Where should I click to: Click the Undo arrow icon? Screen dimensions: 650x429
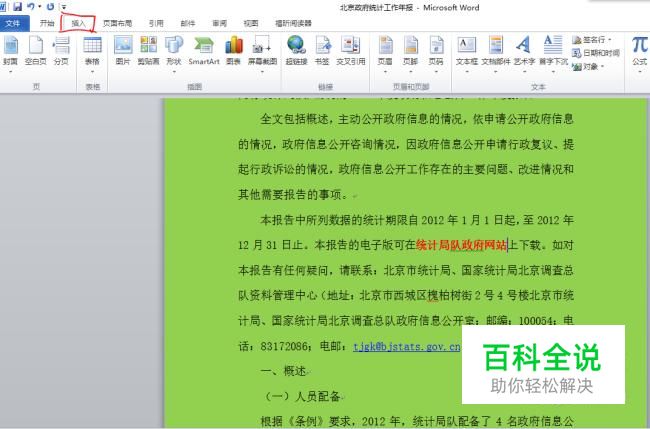tap(31, 6)
